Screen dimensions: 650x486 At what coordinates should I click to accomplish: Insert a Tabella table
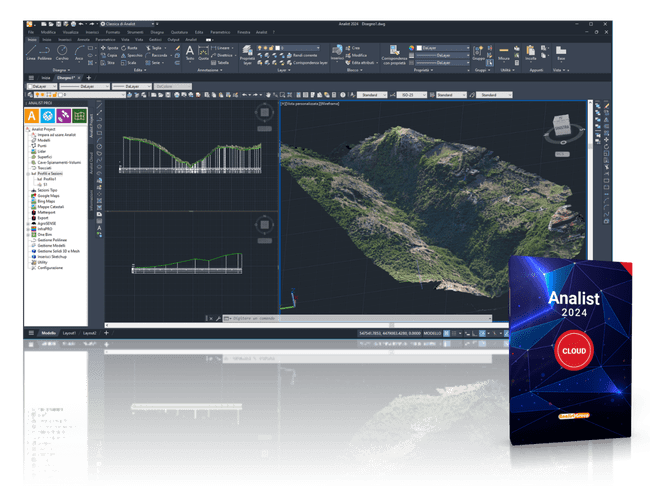[220, 63]
